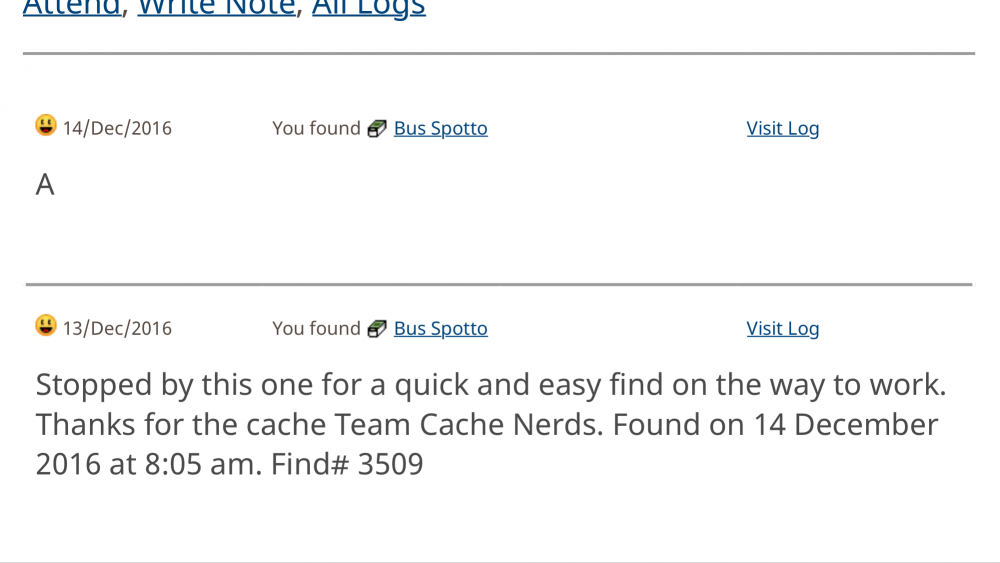1000x563 pixels.
Task: Click "Find# 3509" in the log text
Action: coord(347,464)
